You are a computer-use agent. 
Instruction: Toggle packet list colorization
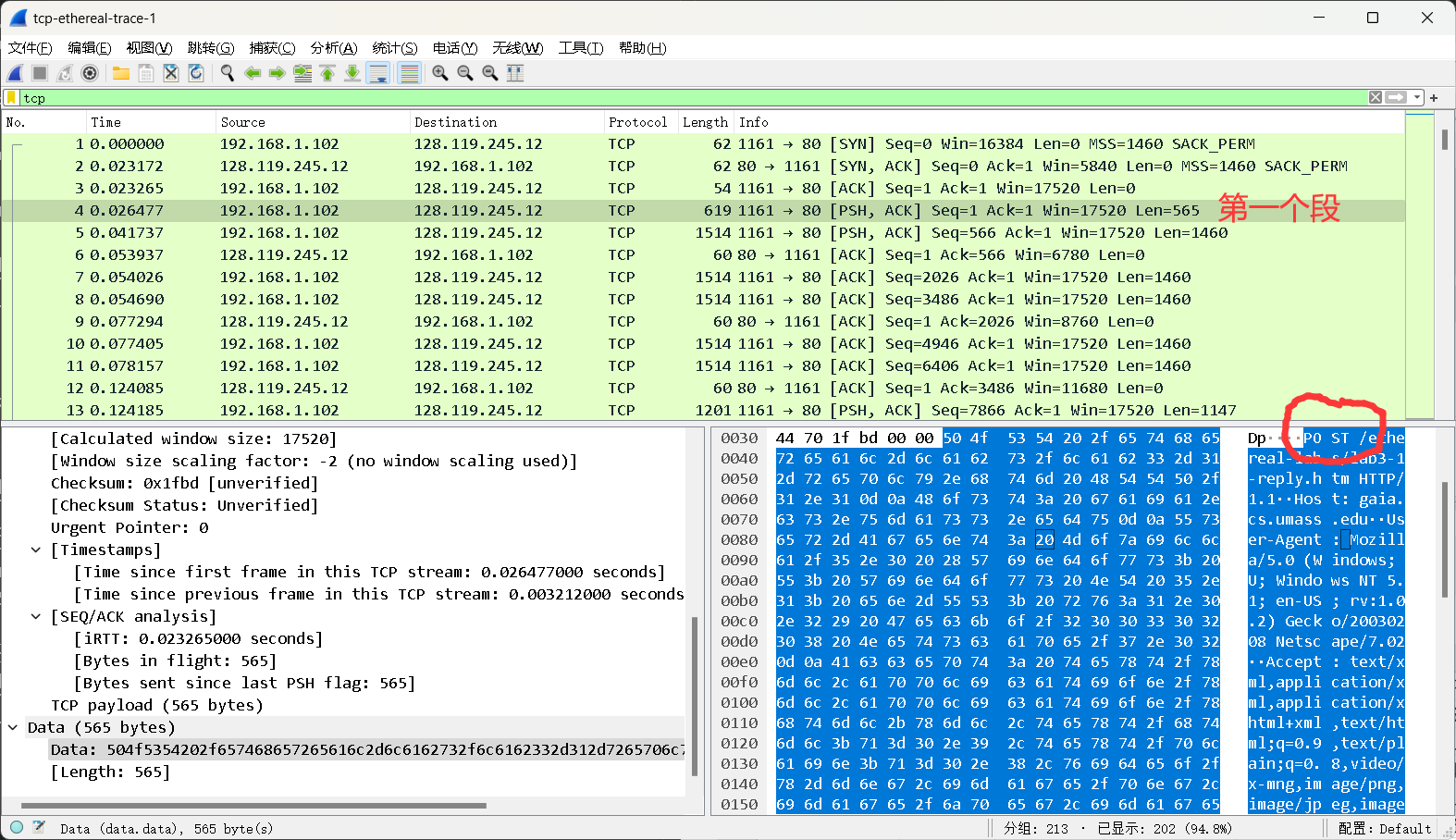pyautogui.click(x=409, y=73)
